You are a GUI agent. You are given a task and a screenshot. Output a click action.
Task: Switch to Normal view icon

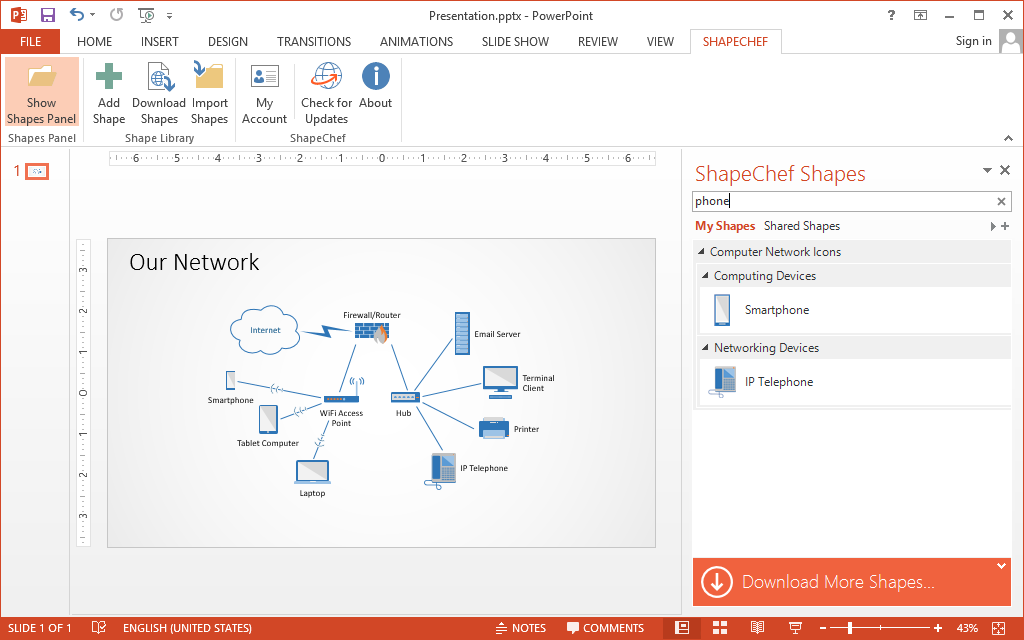pyautogui.click(x=682, y=628)
